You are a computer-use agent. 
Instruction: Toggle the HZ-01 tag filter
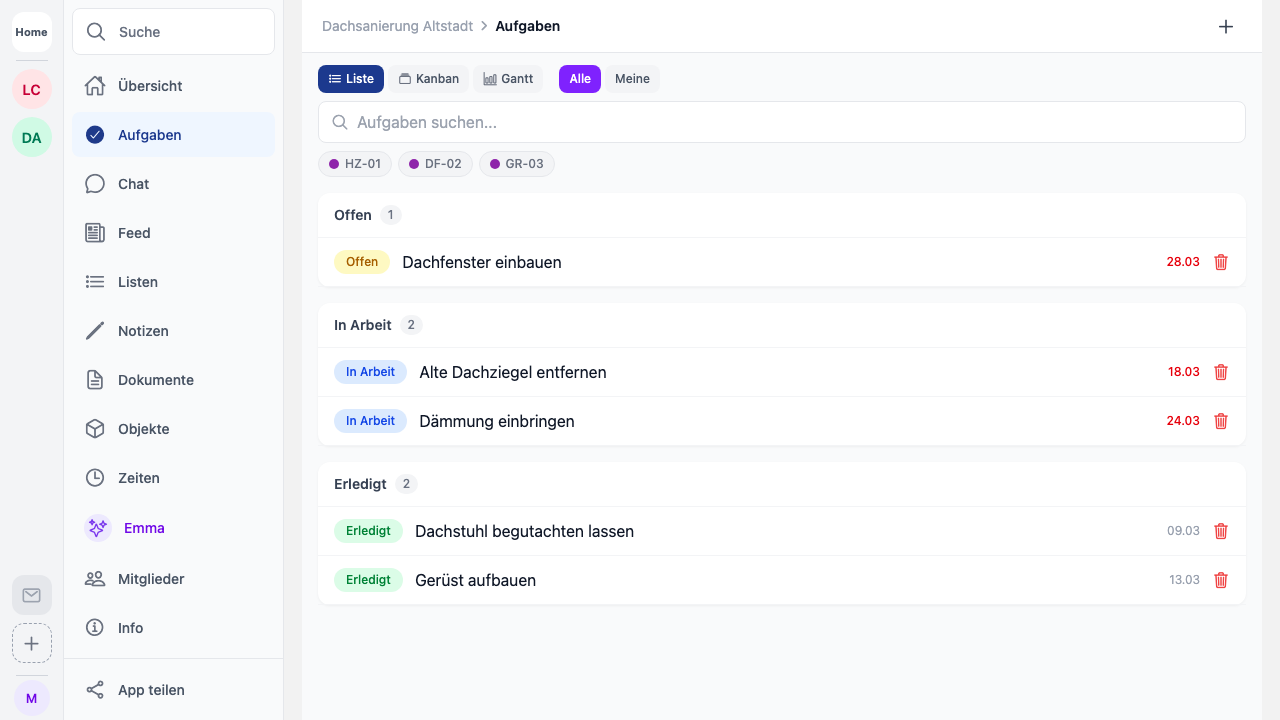coord(355,163)
